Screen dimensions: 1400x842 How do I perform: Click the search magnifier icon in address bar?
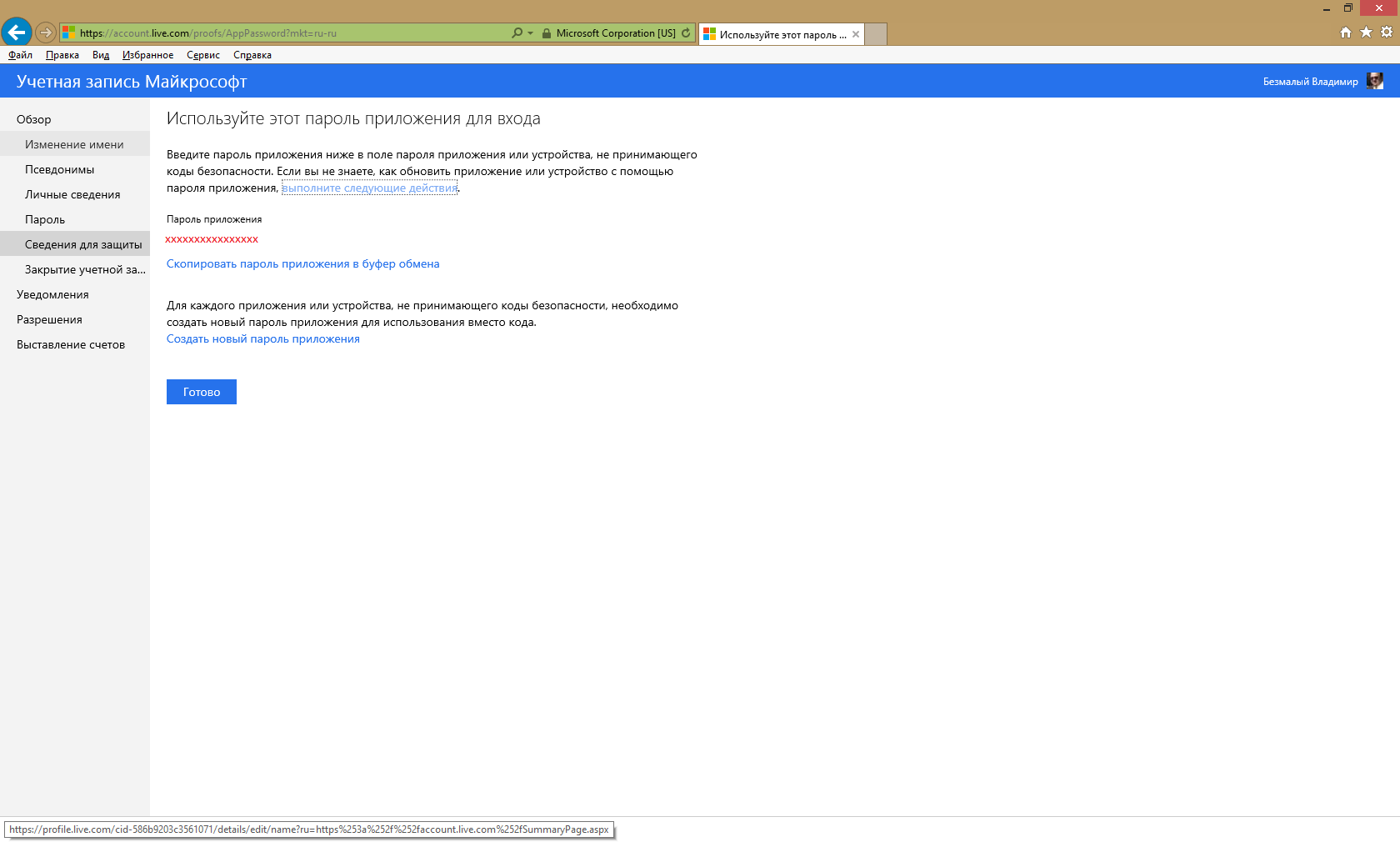517,33
